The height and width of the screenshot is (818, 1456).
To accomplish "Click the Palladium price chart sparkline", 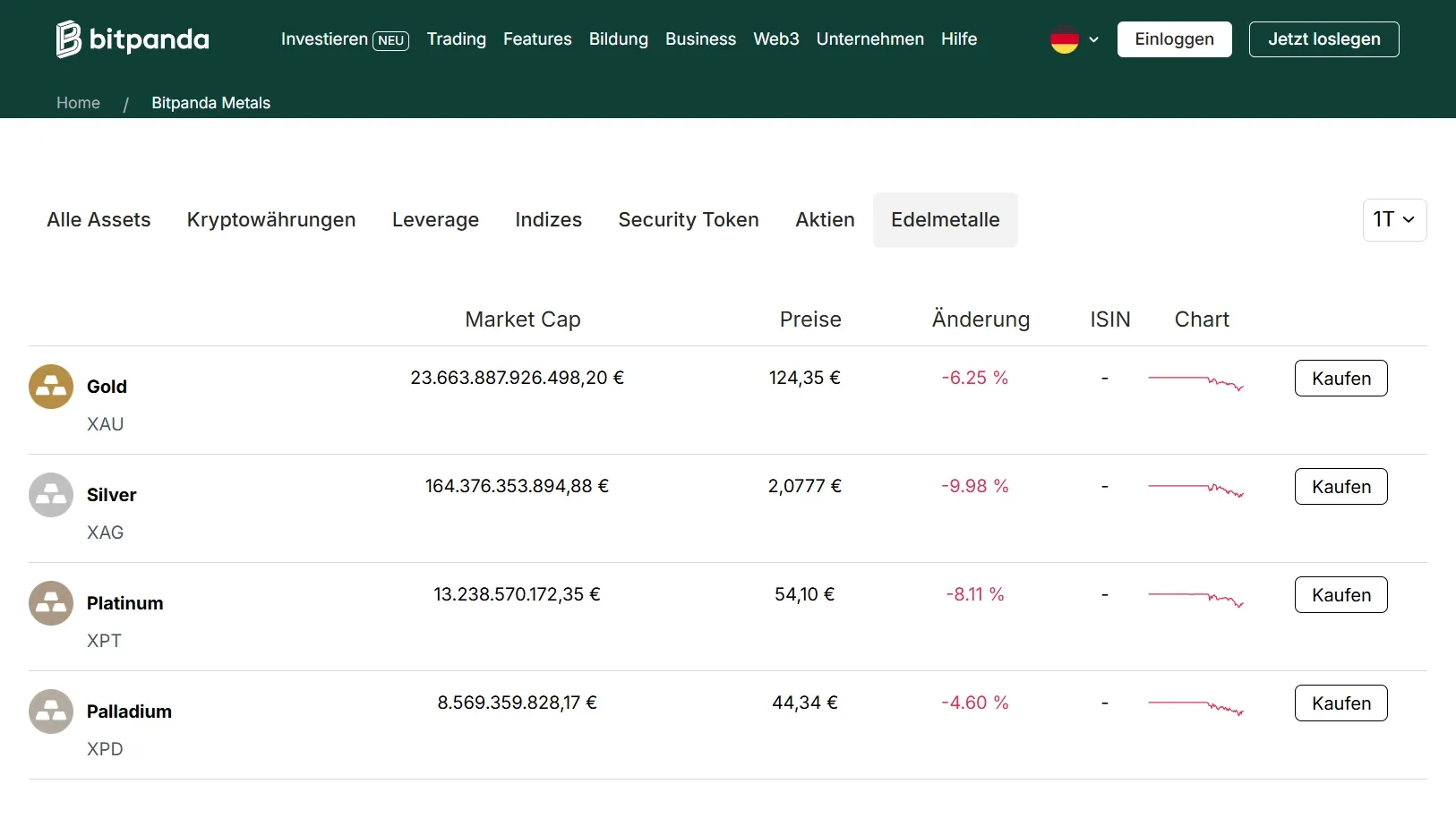I will tap(1197, 707).
